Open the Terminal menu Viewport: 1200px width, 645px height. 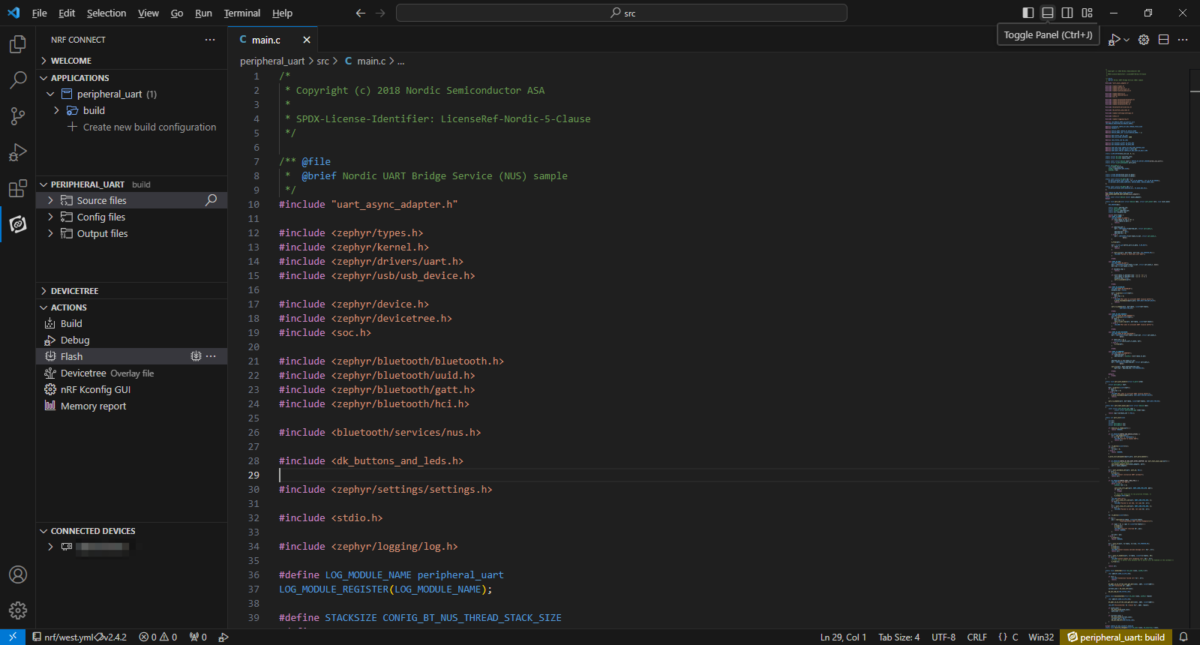click(242, 13)
